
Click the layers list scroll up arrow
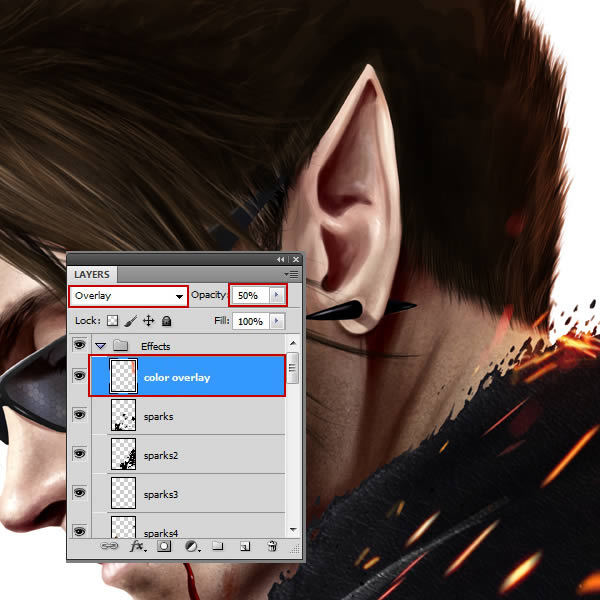click(293, 343)
